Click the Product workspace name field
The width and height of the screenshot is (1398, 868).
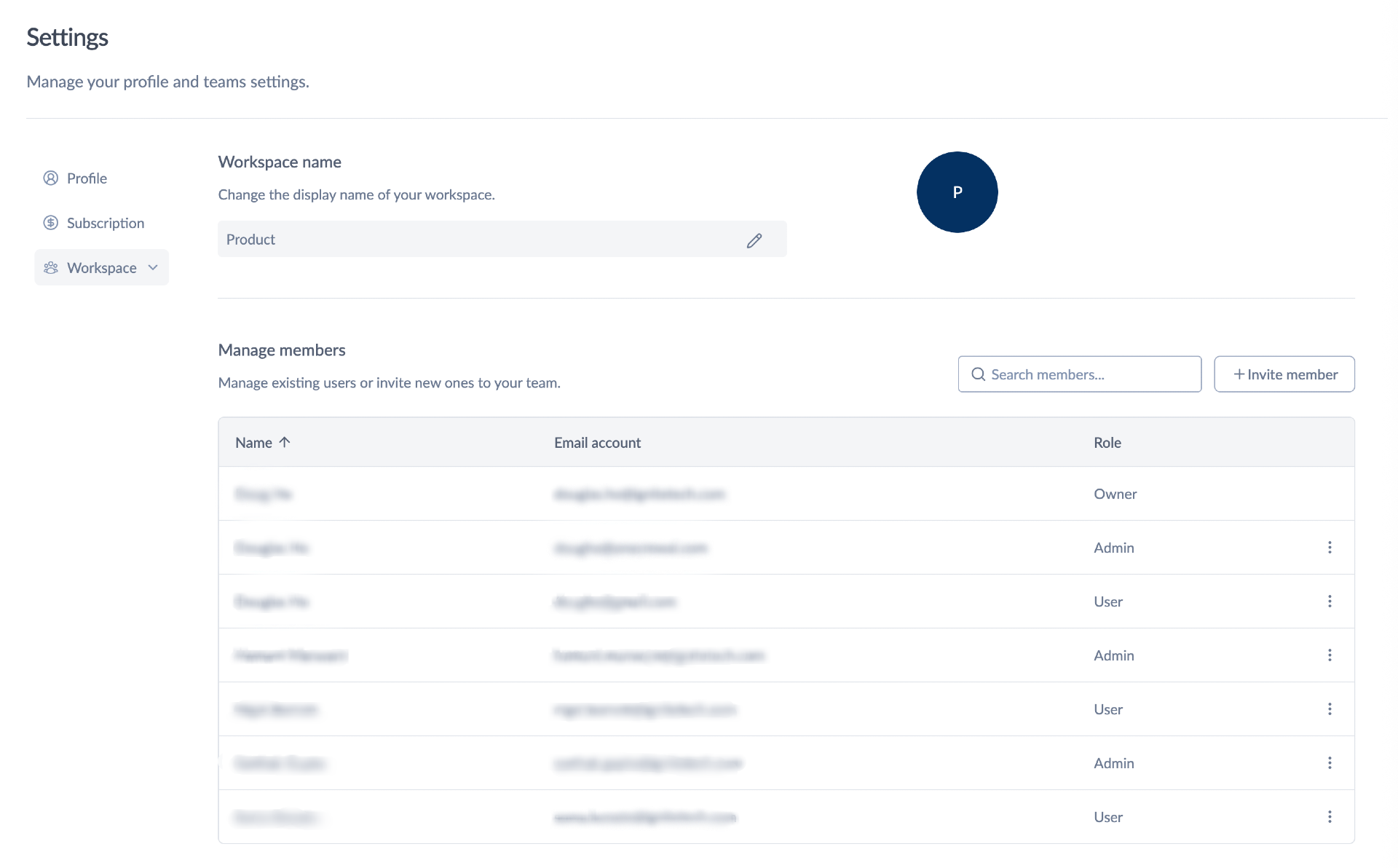[x=502, y=239]
